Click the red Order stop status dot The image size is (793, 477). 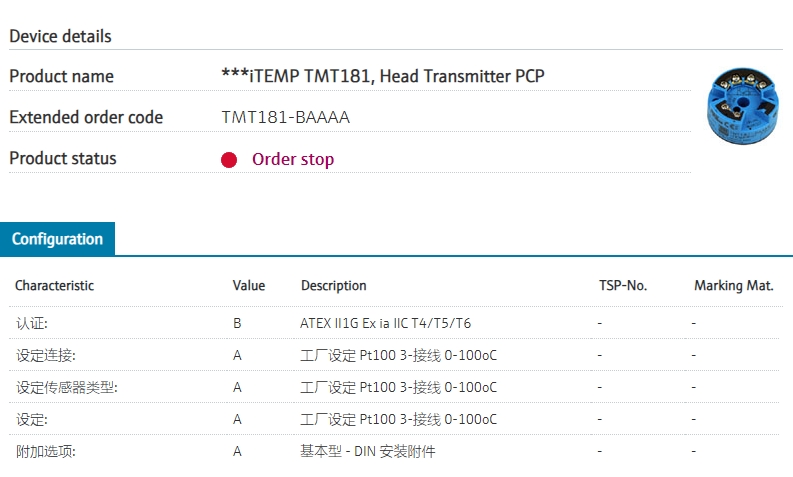[x=229, y=159]
